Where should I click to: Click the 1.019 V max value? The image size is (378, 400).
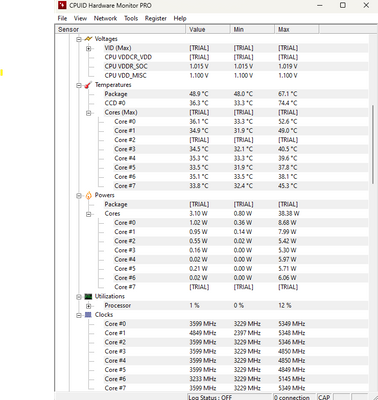[288, 66]
